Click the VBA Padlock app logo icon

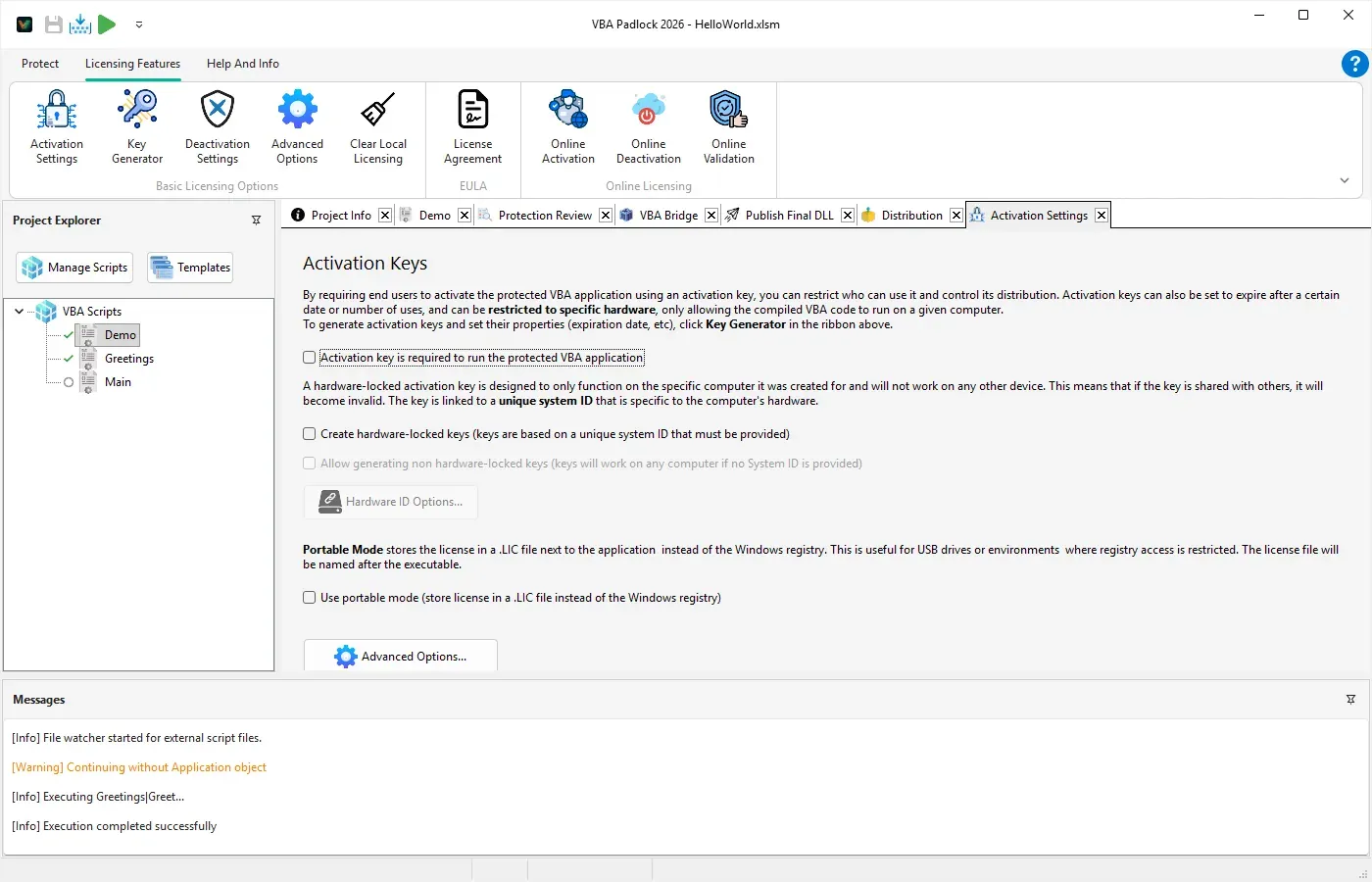click(24, 24)
